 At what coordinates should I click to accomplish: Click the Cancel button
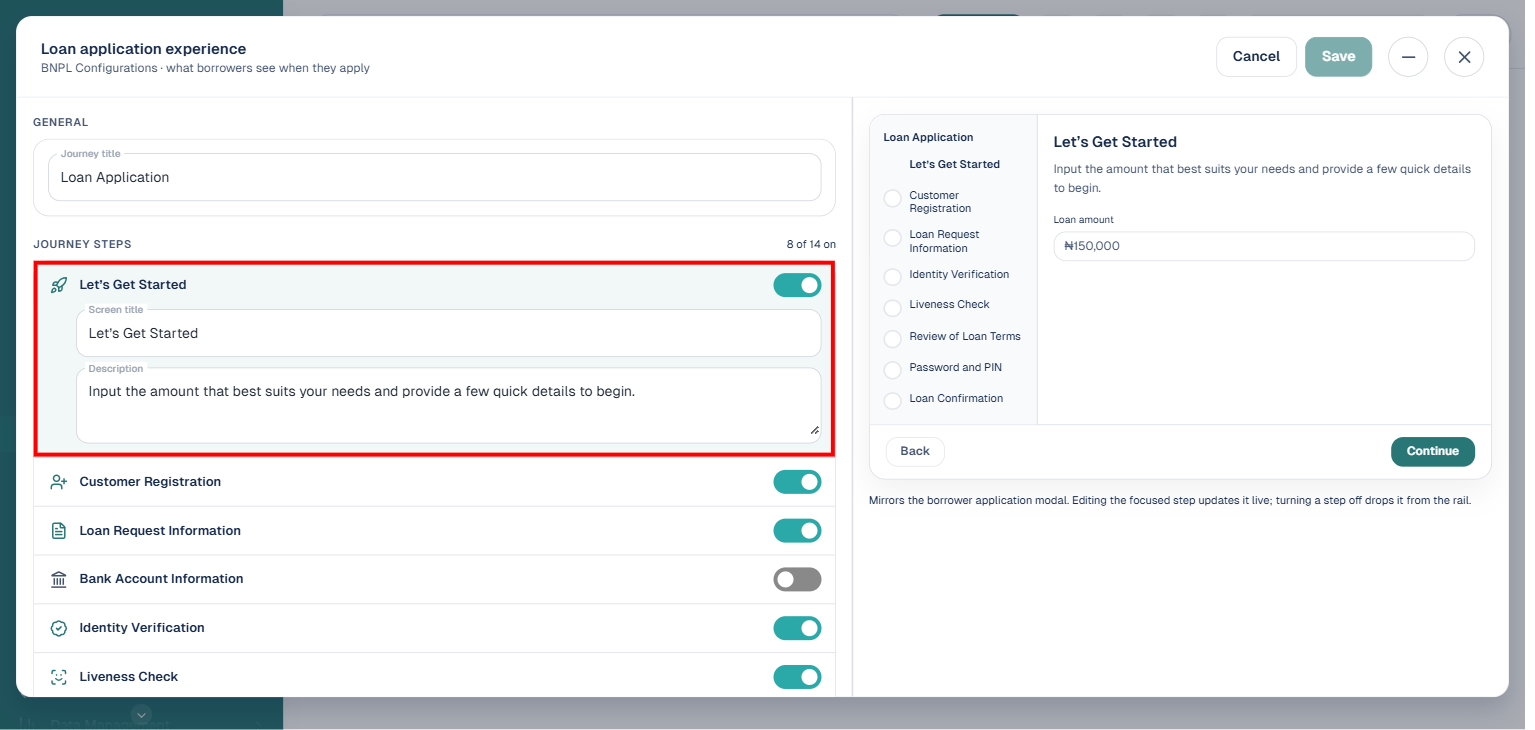1256,57
